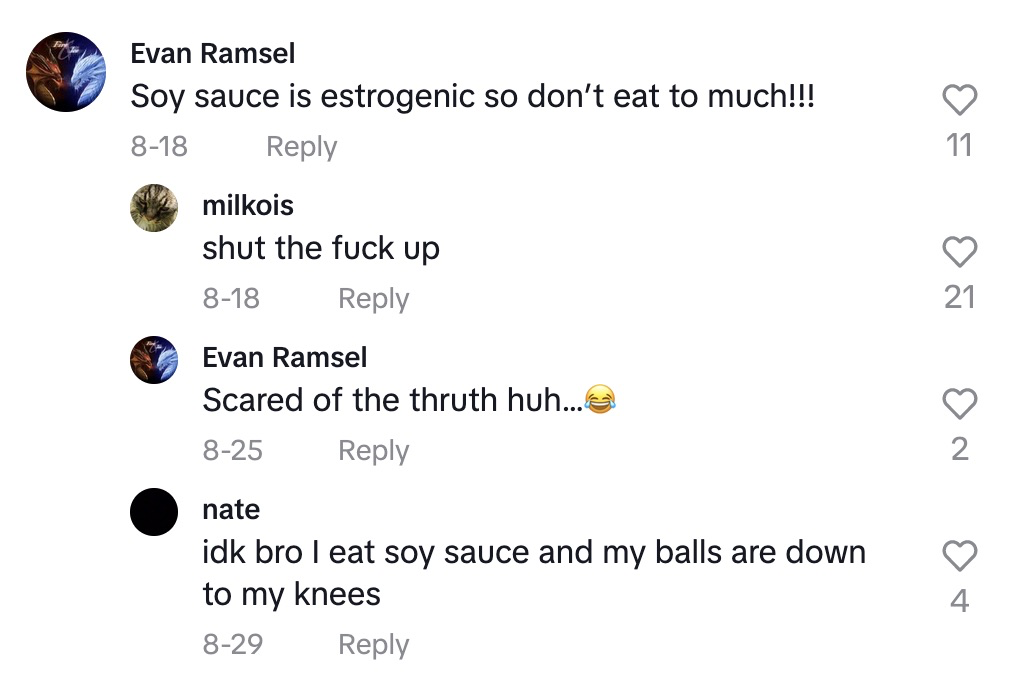Reply to milkois's comment

(373, 298)
